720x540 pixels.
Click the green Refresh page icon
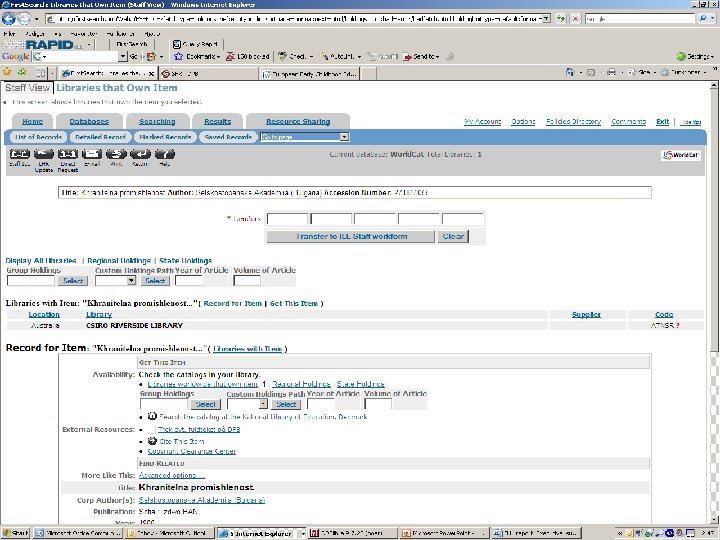point(561,18)
